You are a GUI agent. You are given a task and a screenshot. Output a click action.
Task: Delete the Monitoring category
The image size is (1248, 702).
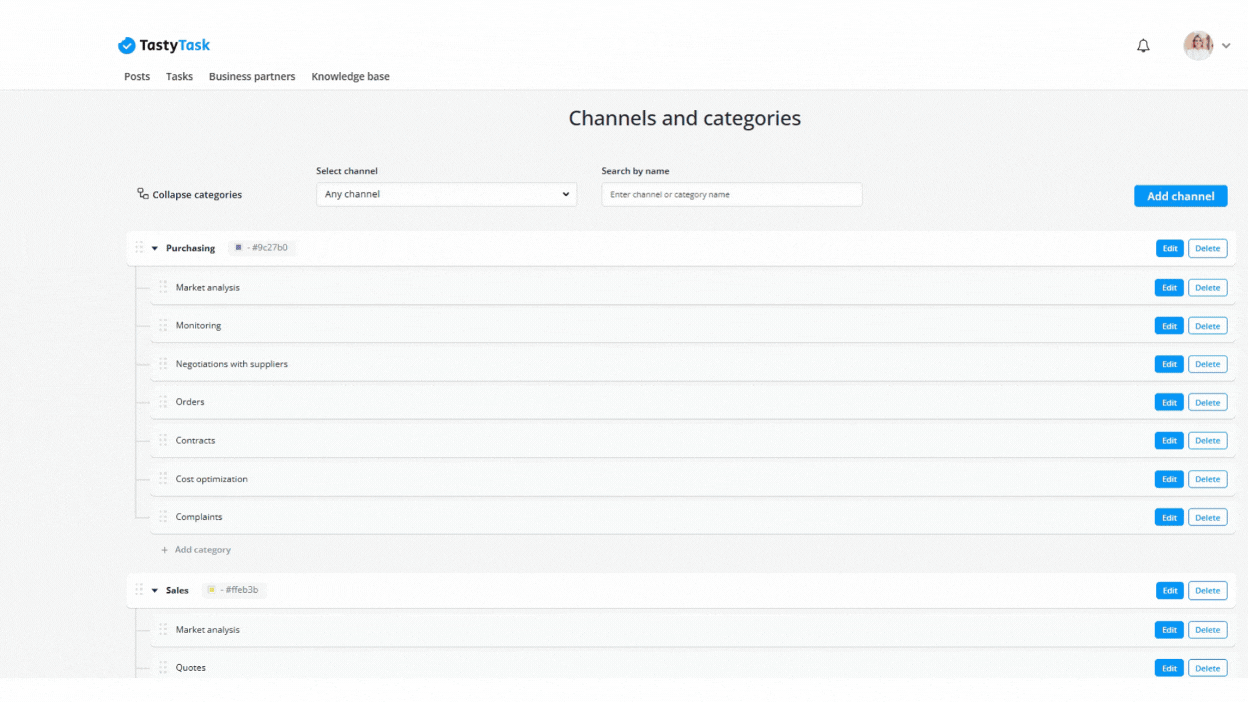click(1207, 326)
